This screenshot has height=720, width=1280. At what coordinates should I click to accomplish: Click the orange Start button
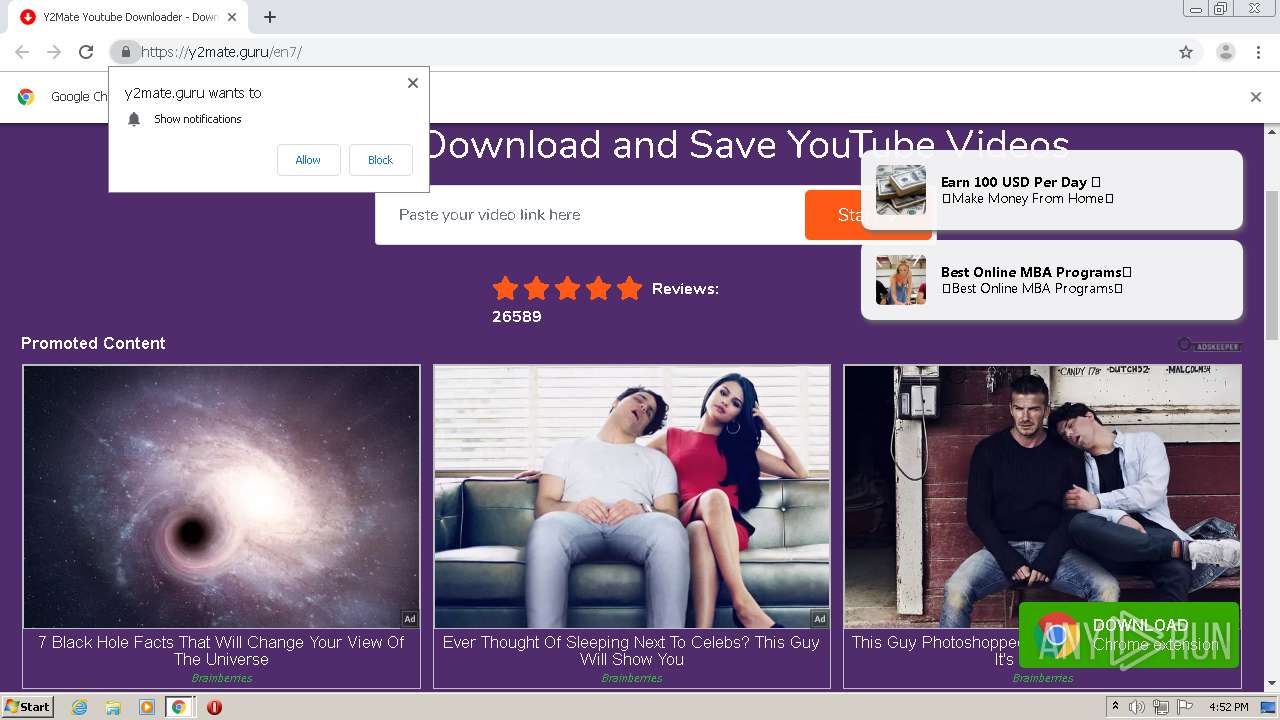832,215
